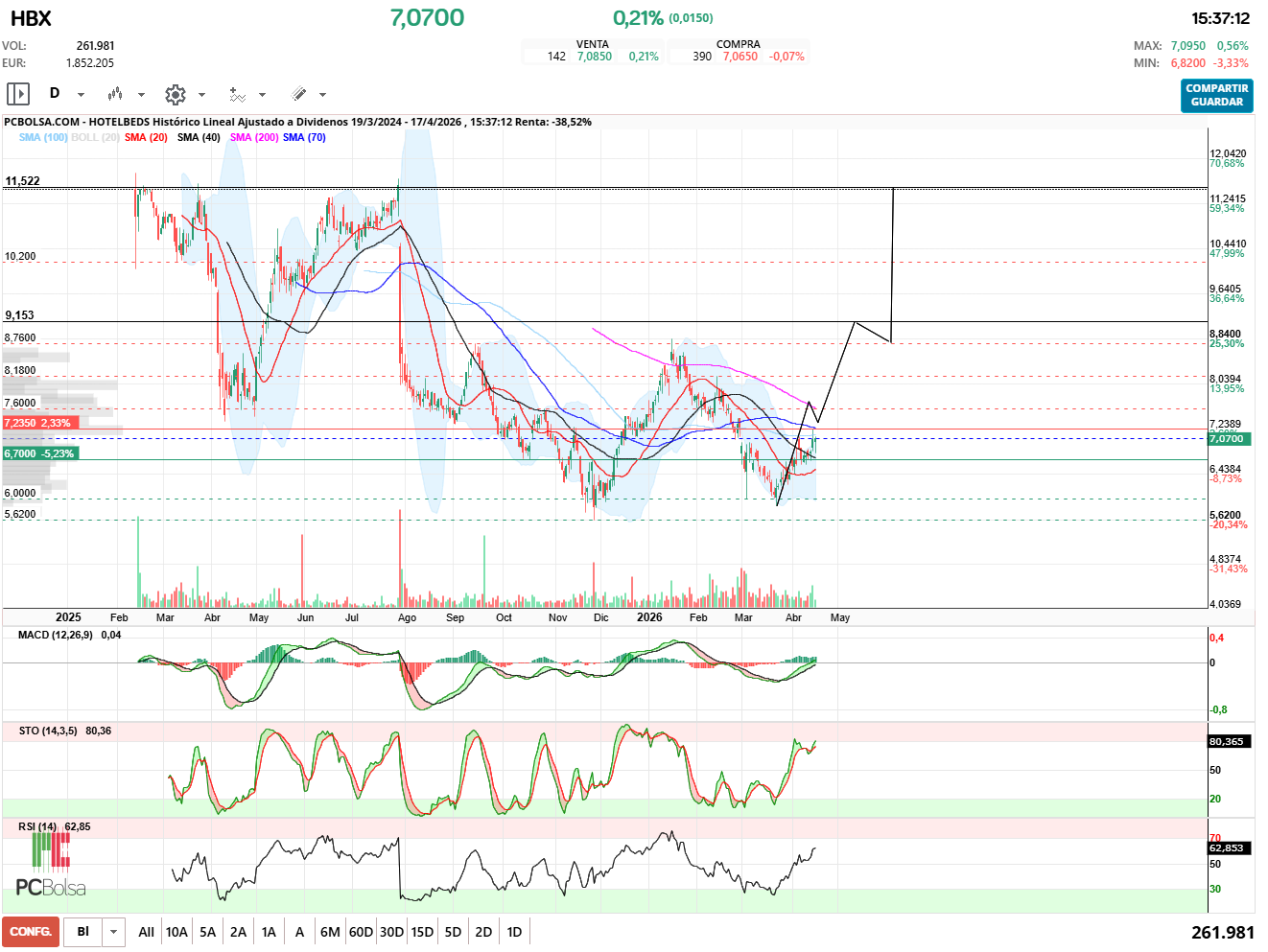The height and width of the screenshot is (952, 1268).
Task: Toggle the BOLL (20) indicator
Action: pyautogui.click(x=95, y=137)
